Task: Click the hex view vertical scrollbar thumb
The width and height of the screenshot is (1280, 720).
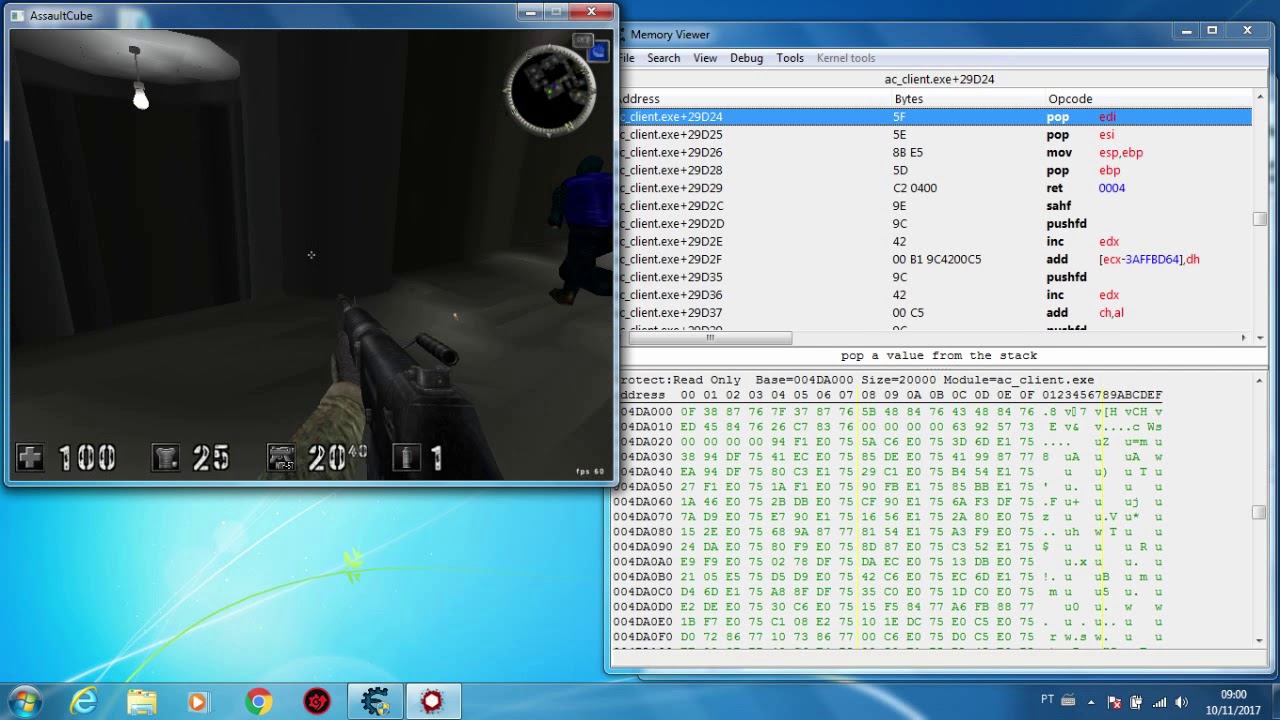Action: [1259, 512]
